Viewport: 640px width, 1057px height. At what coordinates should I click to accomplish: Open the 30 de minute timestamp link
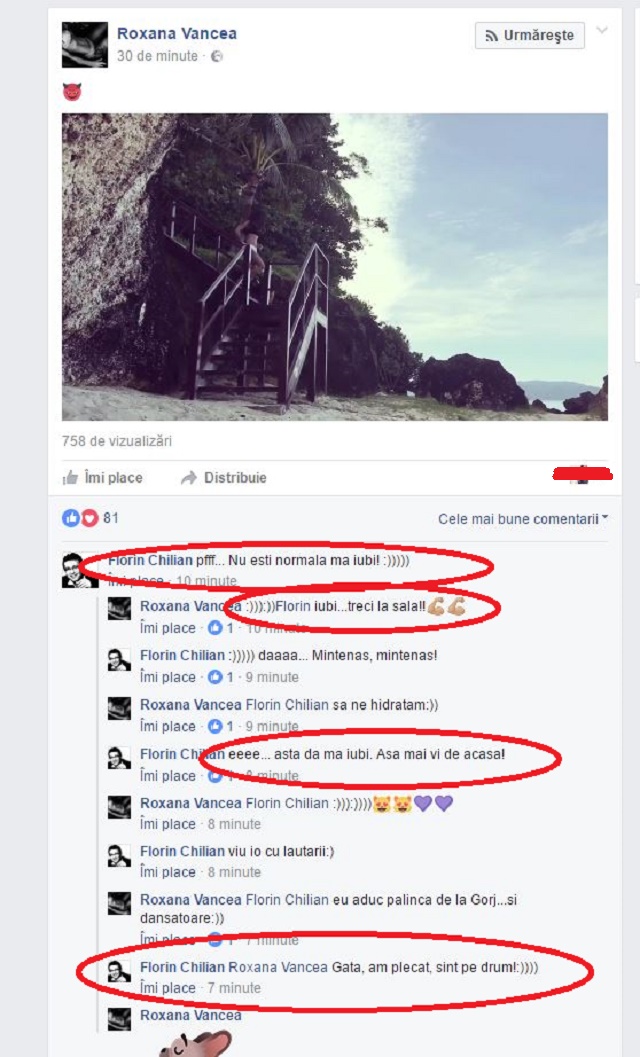coord(157,57)
